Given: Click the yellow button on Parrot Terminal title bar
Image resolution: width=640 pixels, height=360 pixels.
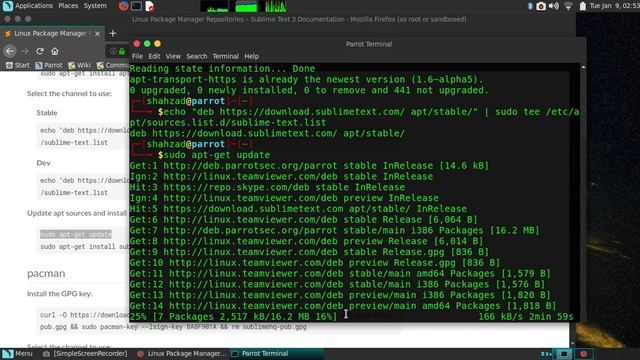Looking at the screenshot, I should coord(157,44).
